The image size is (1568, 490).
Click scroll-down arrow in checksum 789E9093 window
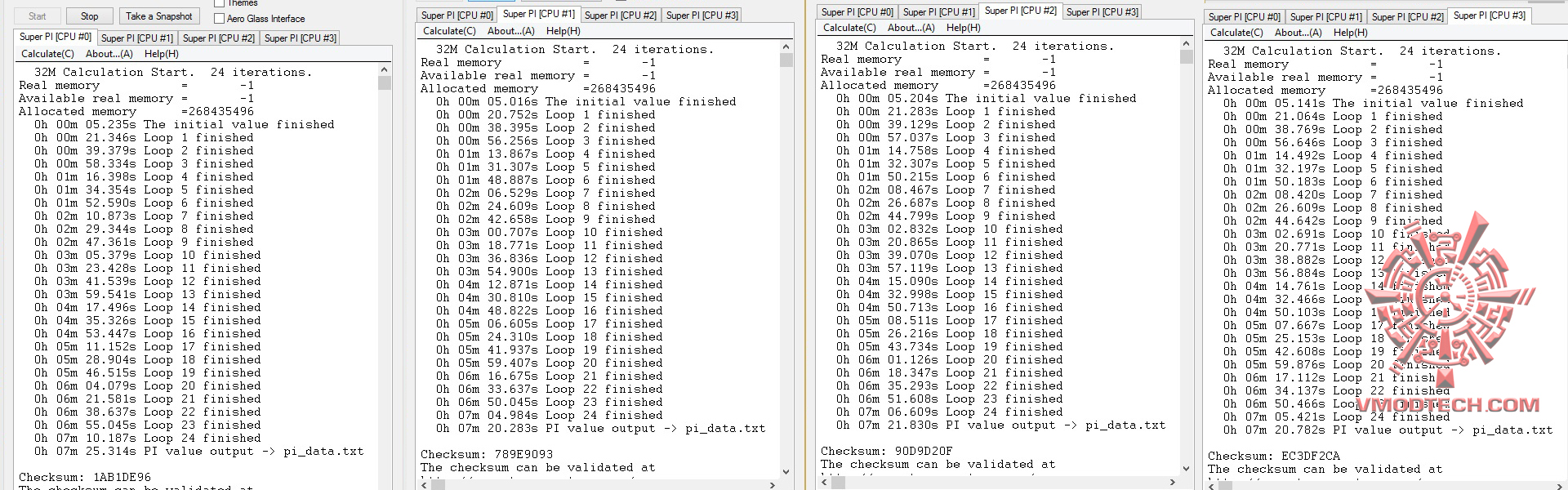click(x=786, y=471)
